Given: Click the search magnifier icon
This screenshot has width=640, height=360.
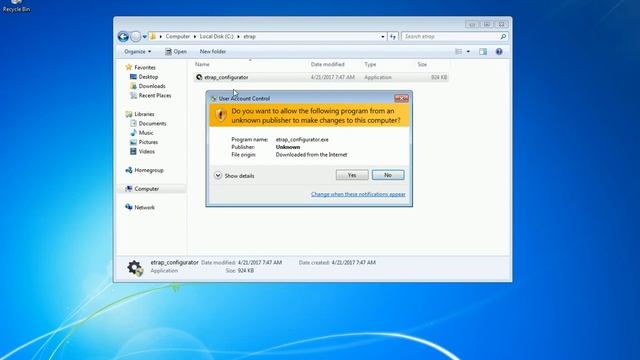Looking at the screenshot, I should click(x=503, y=37).
